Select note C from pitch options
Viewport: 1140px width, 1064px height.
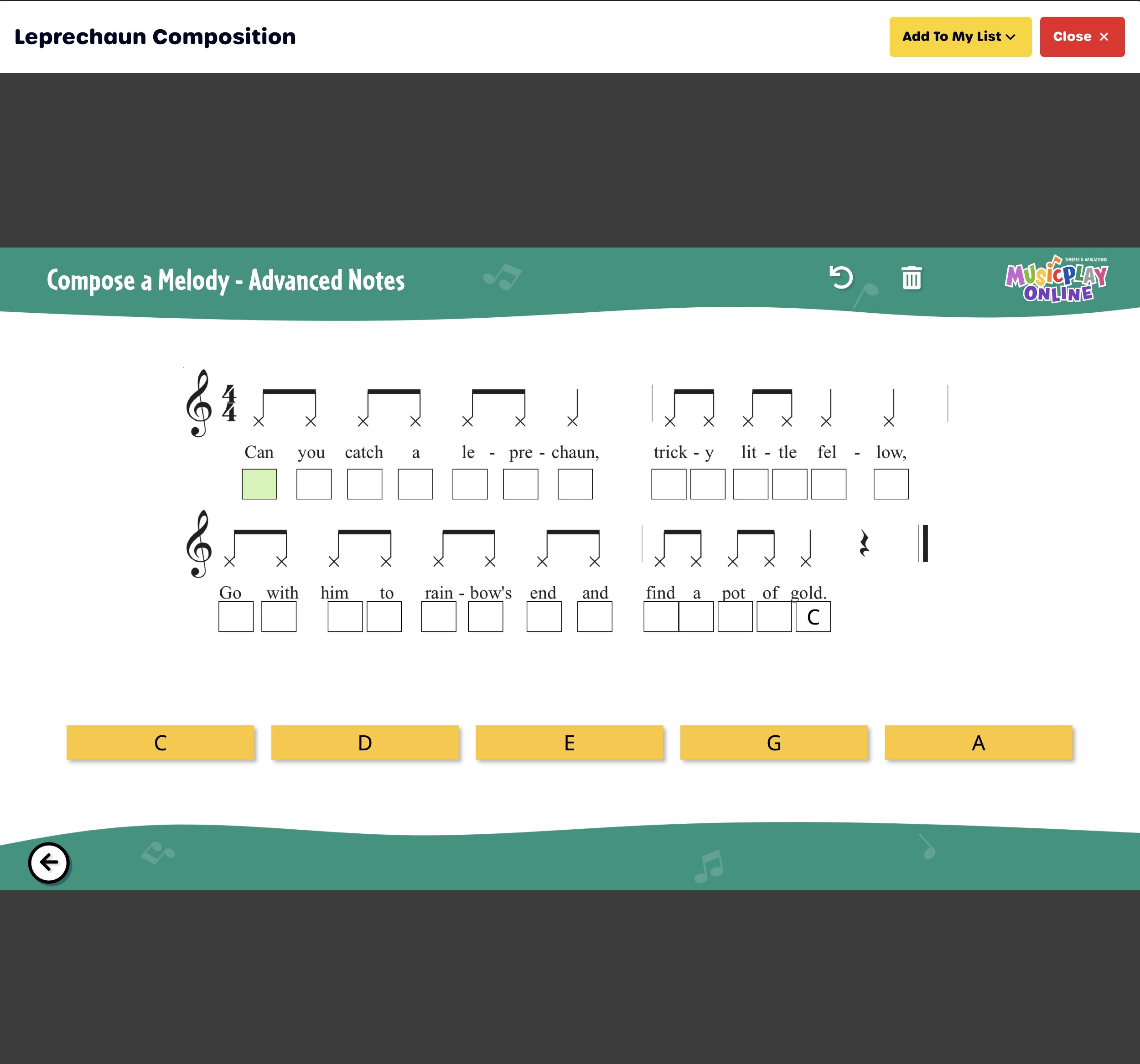click(x=161, y=742)
